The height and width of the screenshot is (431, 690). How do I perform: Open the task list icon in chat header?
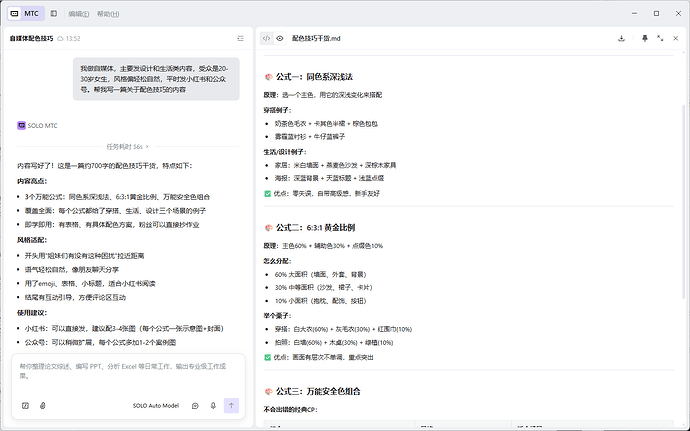tap(240, 39)
